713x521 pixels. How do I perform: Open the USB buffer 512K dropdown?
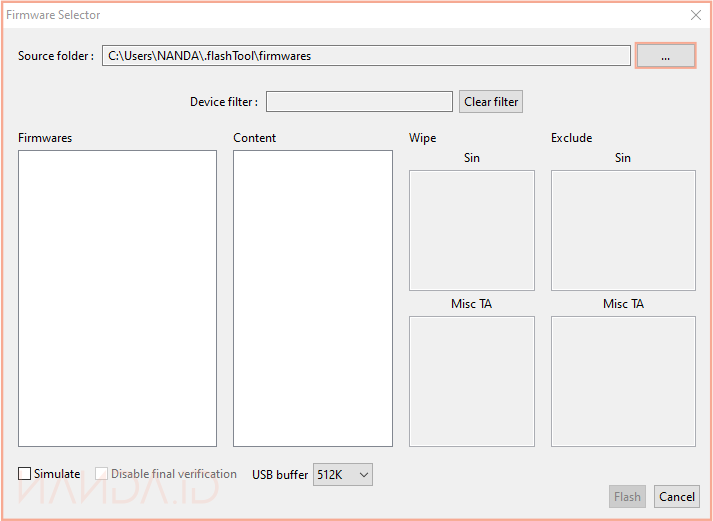[343, 474]
